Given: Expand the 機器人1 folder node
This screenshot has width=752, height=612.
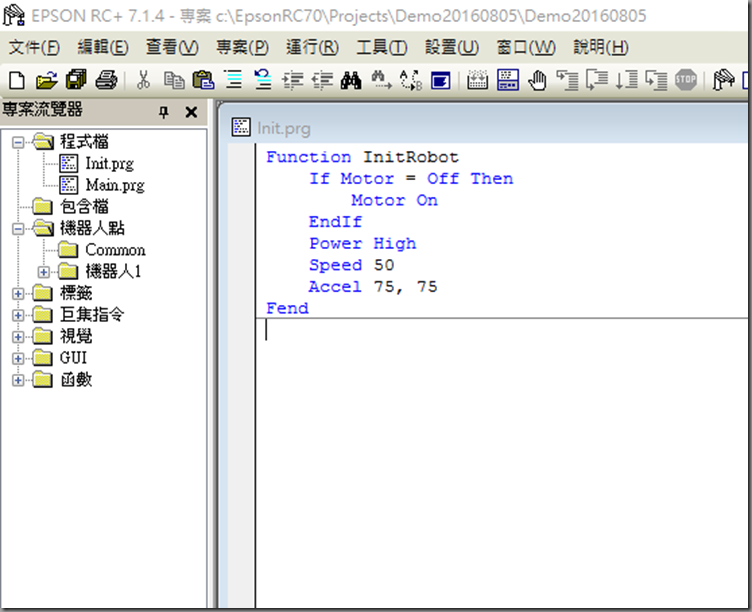Looking at the screenshot, I should (x=44, y=272).
